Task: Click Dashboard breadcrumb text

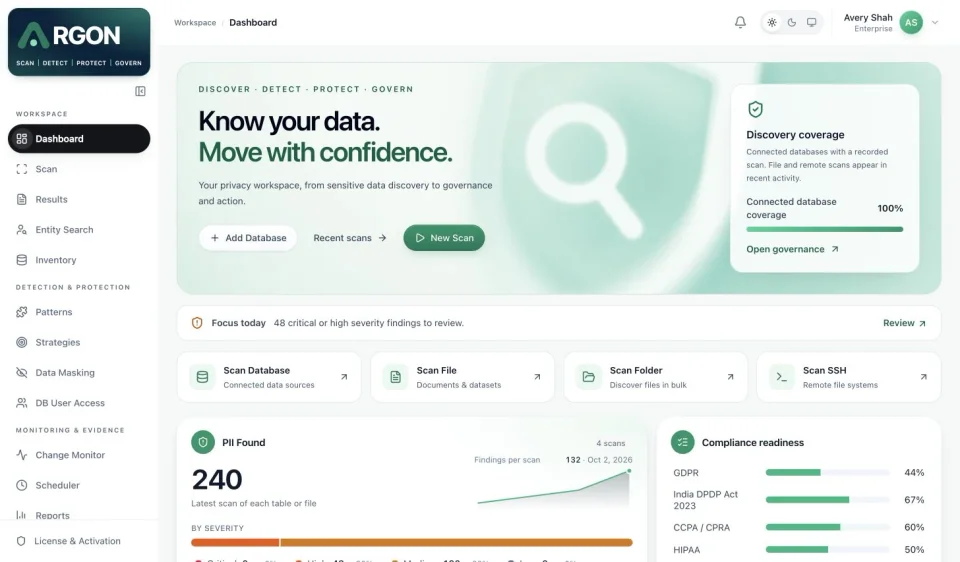Action: (x=253, y=23)
